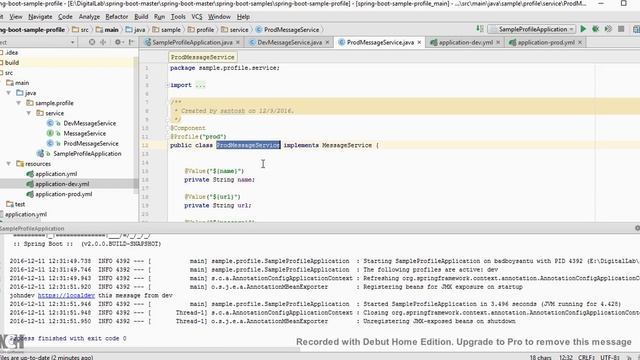Stop the running process with Stop square
Screen dimensions: 640x360
[x=621, y=29]
